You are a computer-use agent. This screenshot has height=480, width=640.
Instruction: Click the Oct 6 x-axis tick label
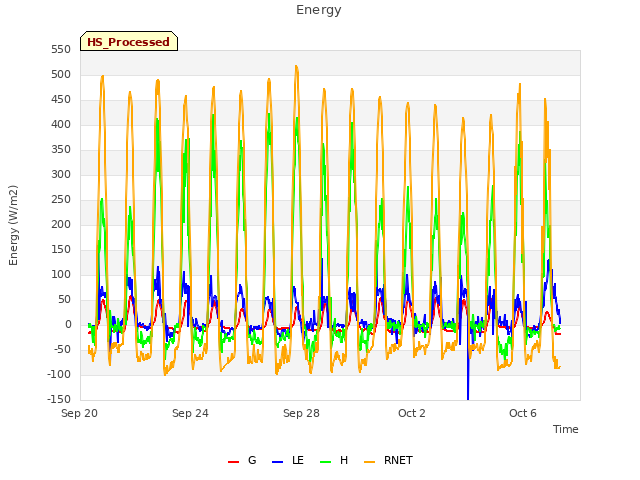[523, 413]
